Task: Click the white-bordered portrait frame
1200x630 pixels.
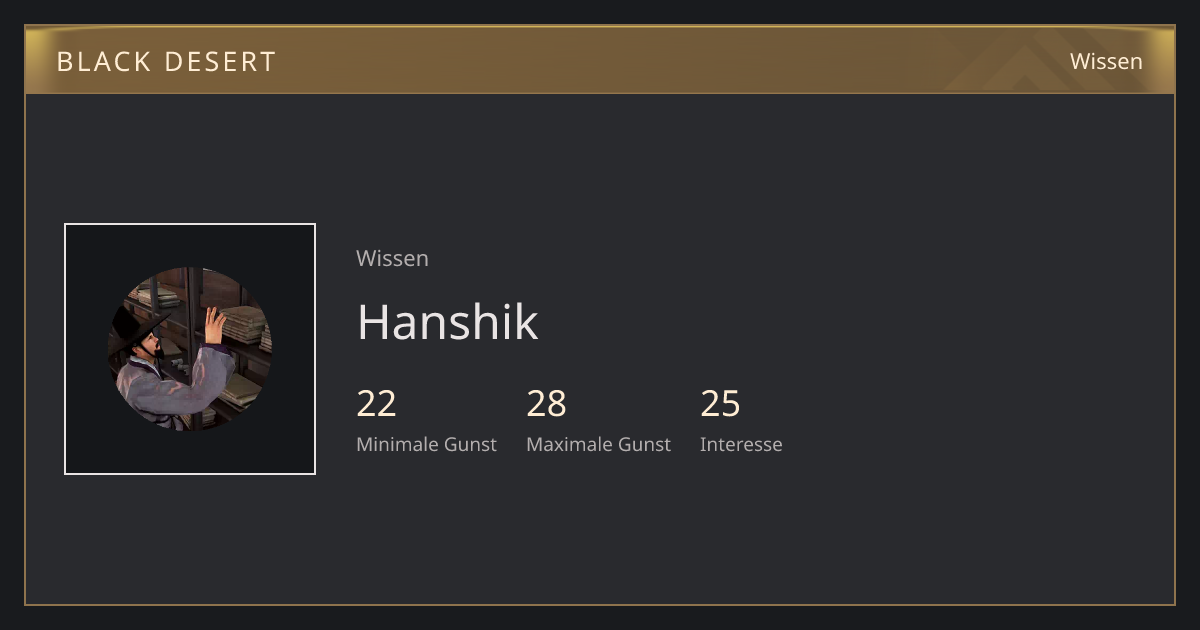Action: coord(190,349)
